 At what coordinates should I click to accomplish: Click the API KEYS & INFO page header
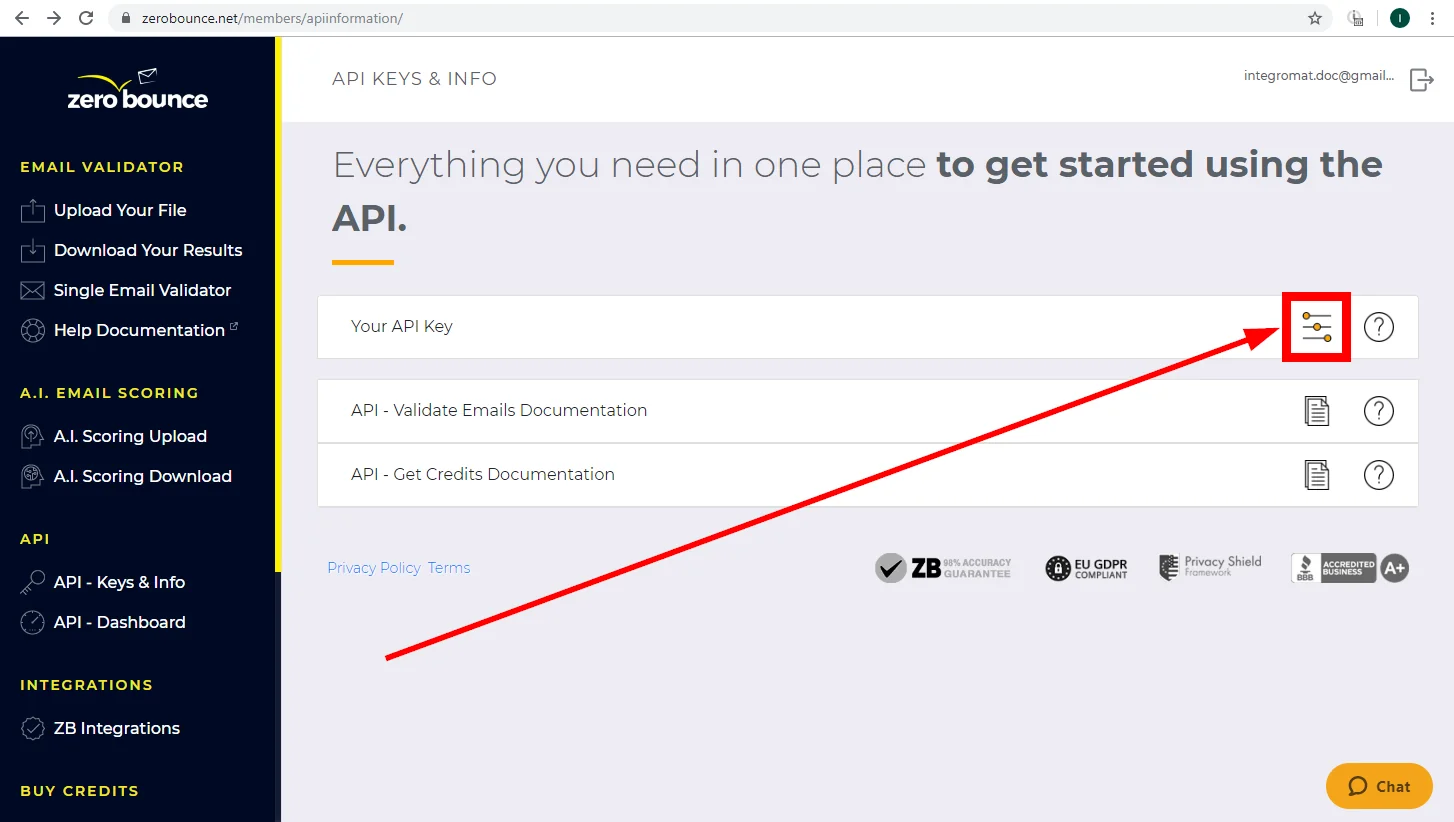click(414, 79)
